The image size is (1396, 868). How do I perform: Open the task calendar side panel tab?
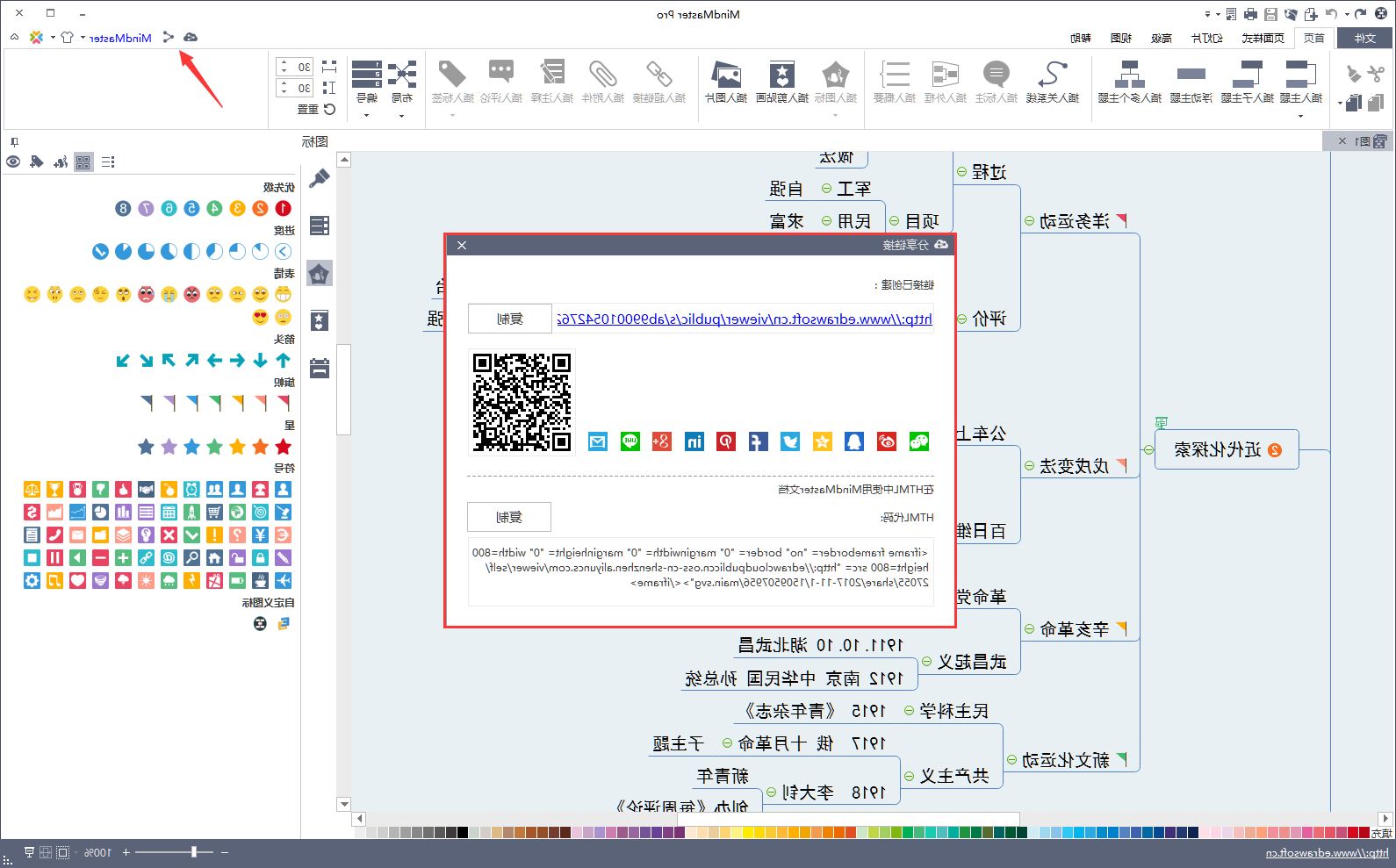pos(320,368)
